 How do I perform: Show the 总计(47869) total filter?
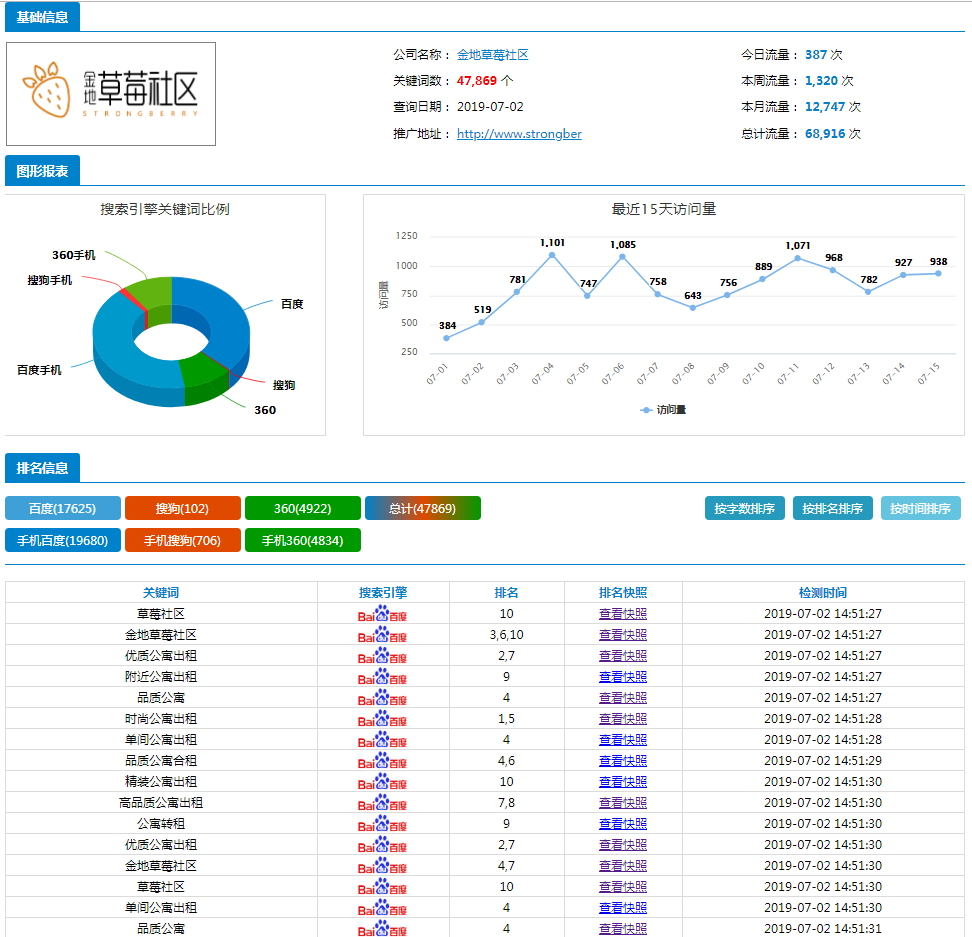(x=423, y=508)
